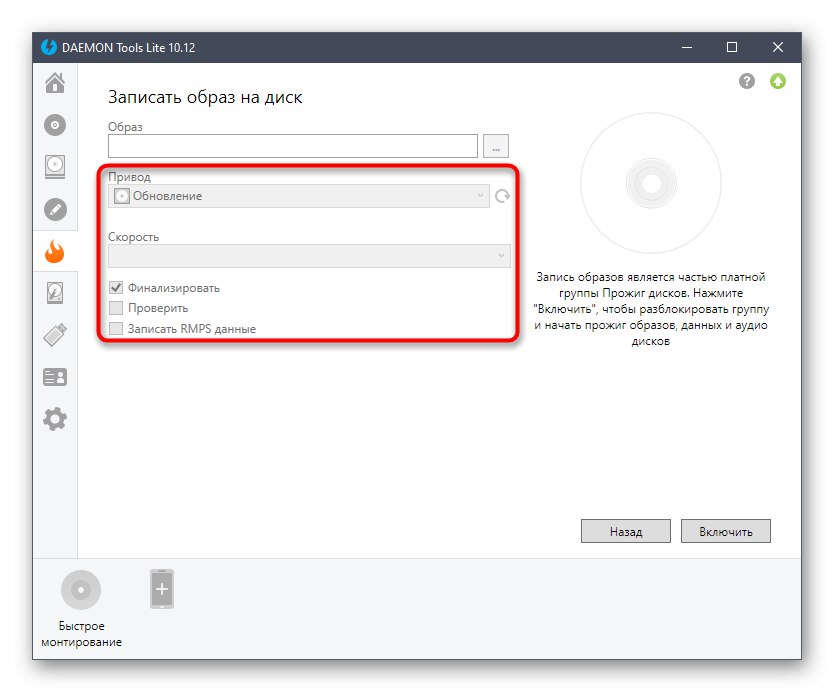Uncheck the Финализировать checkbox

click(x=116, y=286)
